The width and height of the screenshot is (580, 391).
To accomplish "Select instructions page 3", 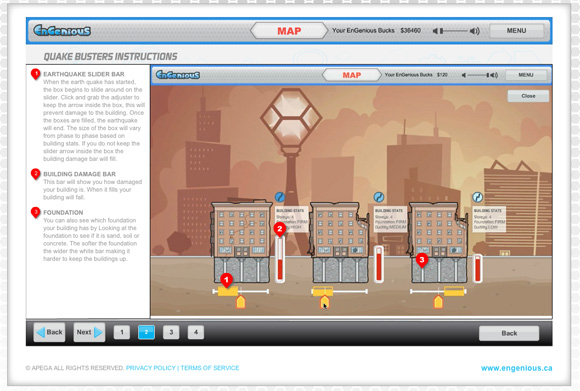I will tap(171, 332).
